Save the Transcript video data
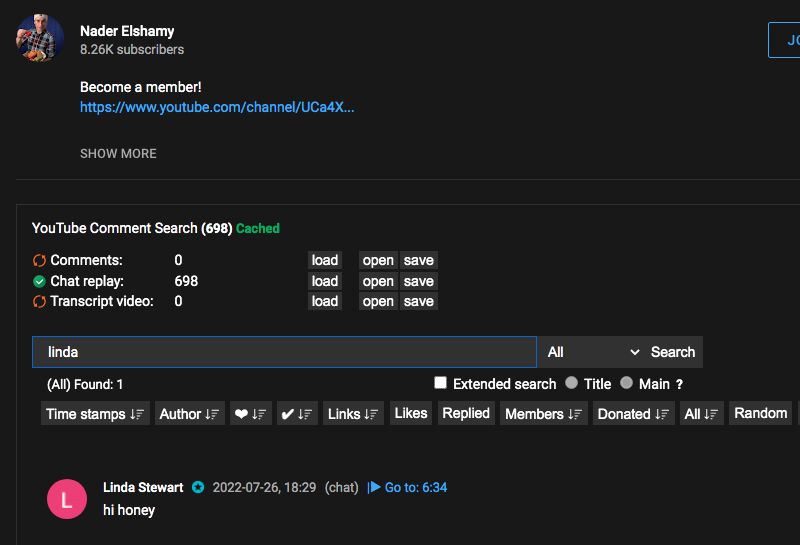 click(418, 301)
